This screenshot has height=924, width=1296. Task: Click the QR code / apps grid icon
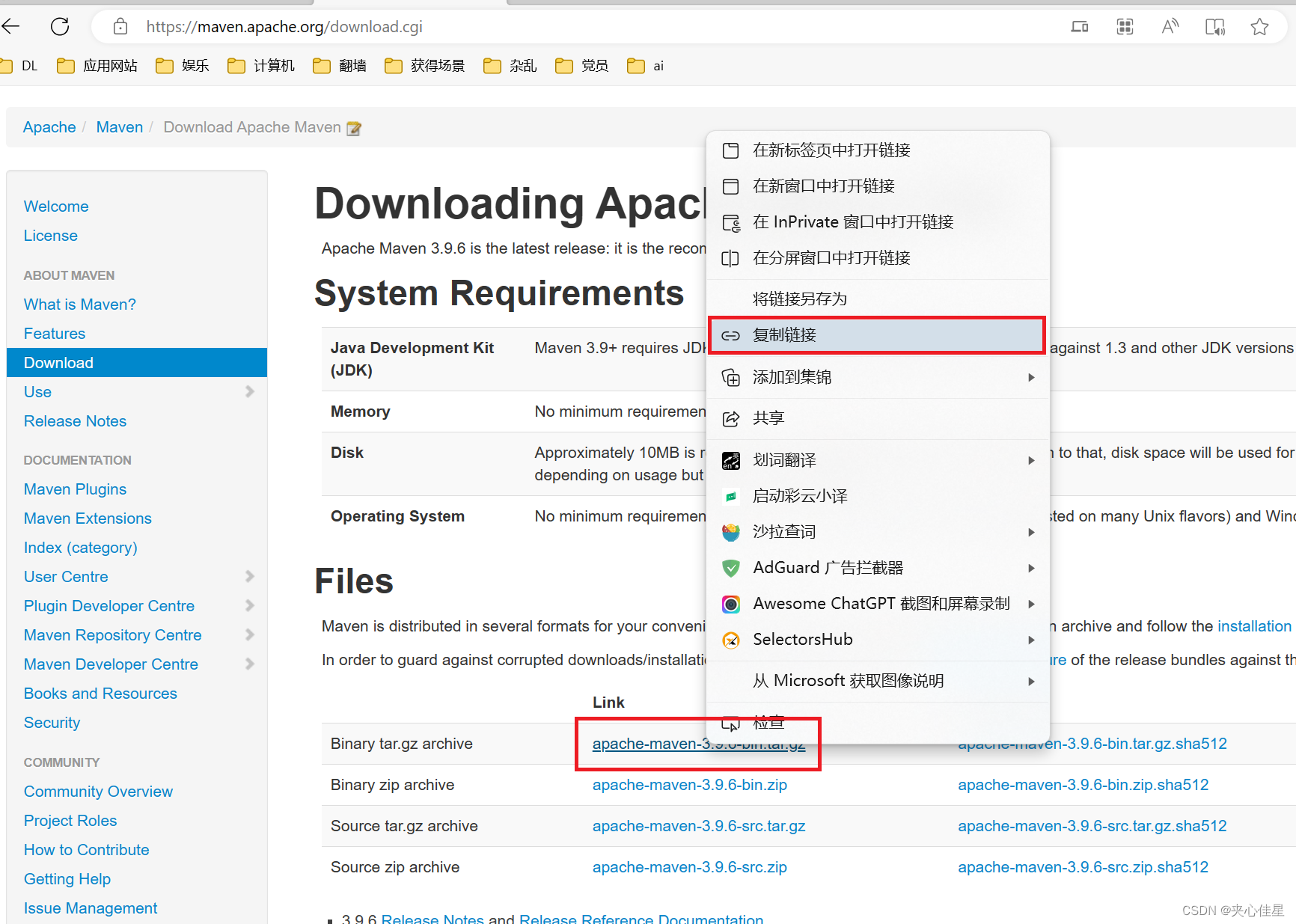point(1125,27)
